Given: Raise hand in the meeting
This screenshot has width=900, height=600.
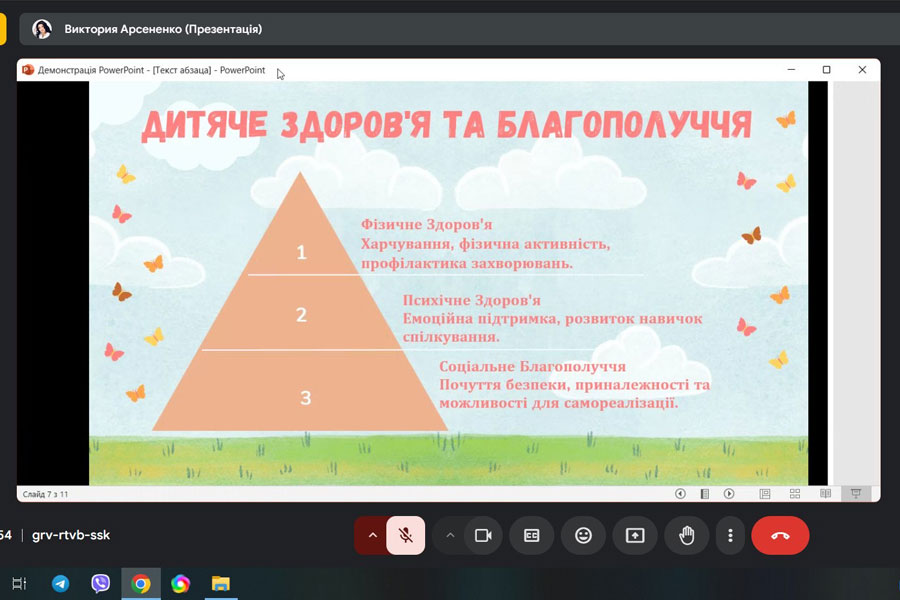Looking at the screenshot, I should tap(686, 535).
